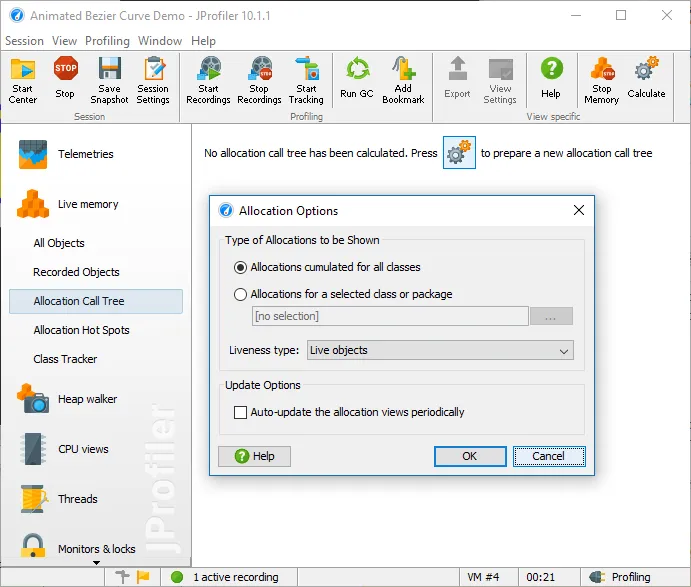Image resolution: width=691 pixels, height=587 pixels.
Task: Click the 1 active recording status text
Action: coord(236,577)
